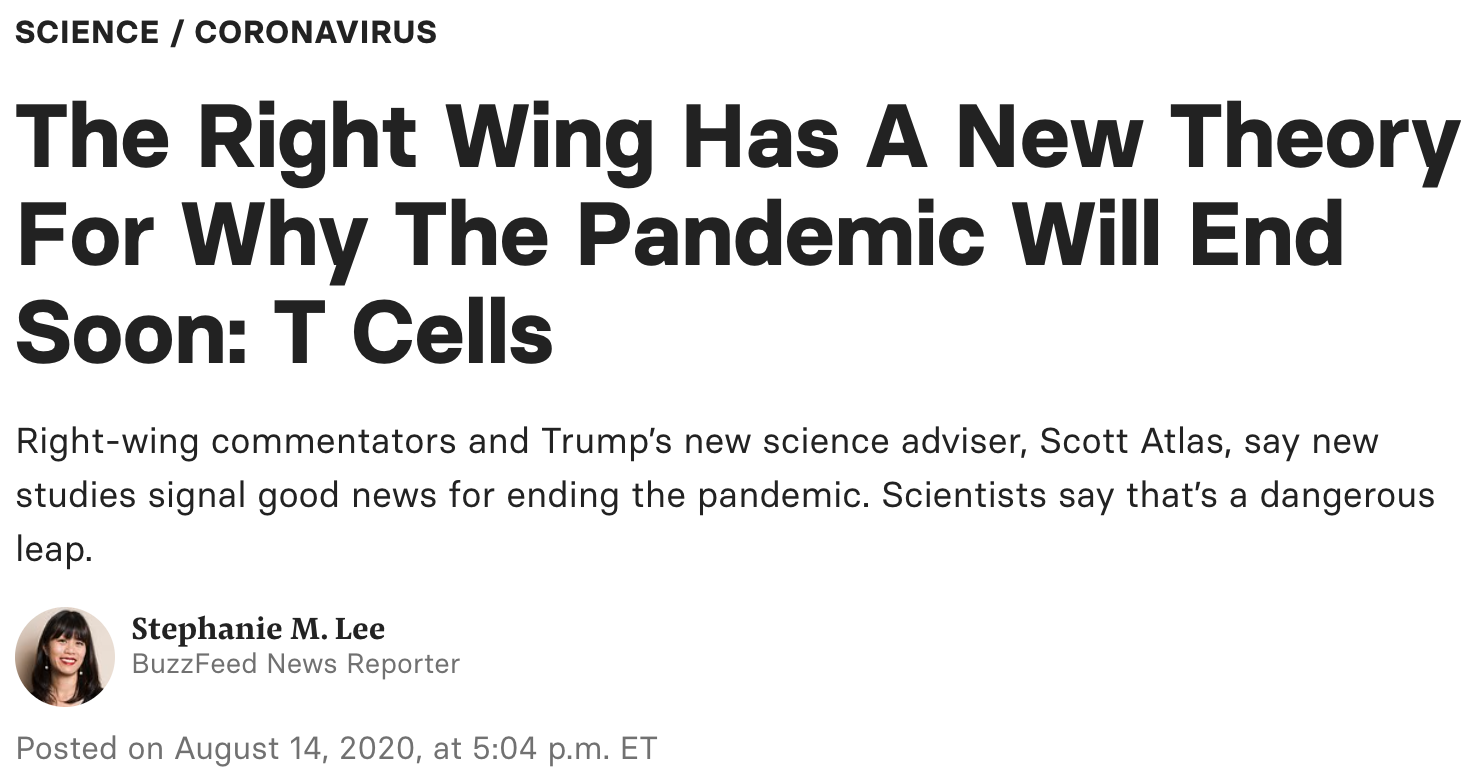
Task: Click the article headline's first line
Action: point(737,139)
